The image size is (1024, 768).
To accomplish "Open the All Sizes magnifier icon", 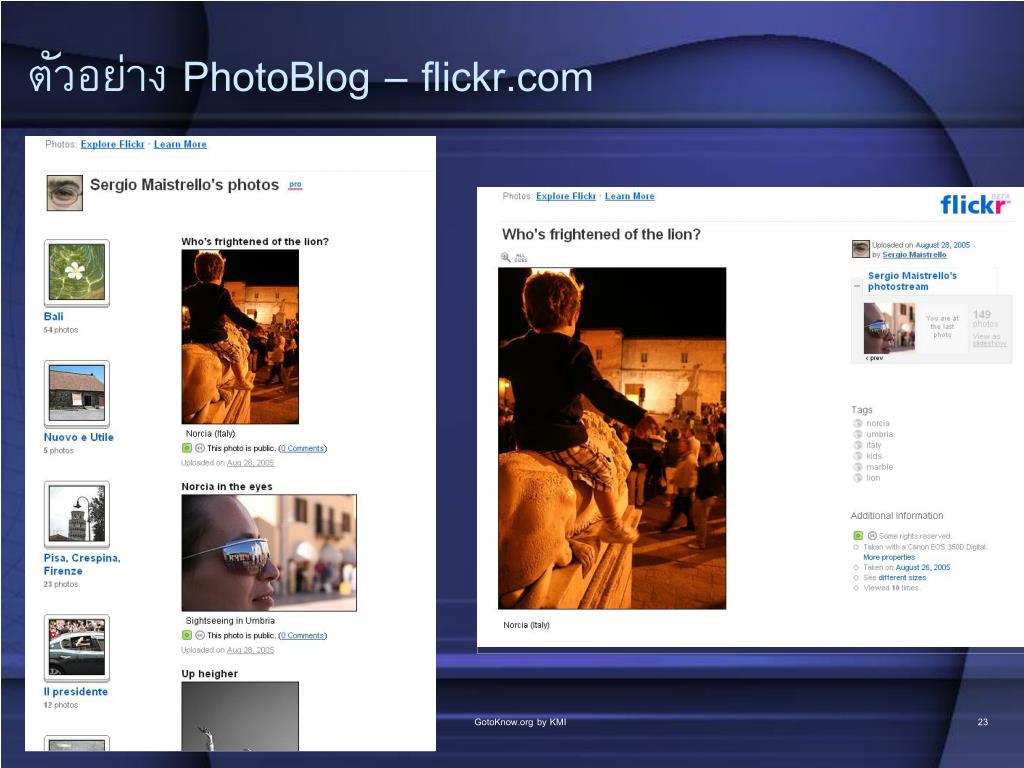I will [506, 257].
